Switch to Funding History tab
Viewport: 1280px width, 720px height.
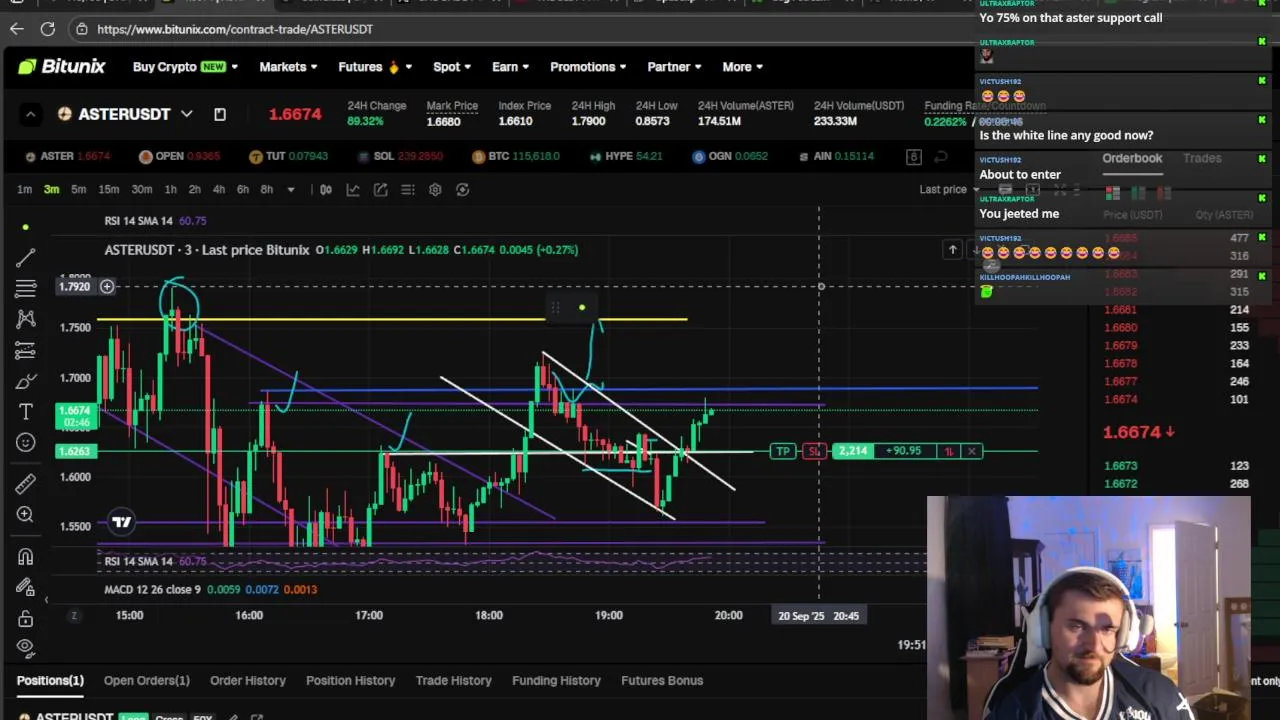[556, 680]
